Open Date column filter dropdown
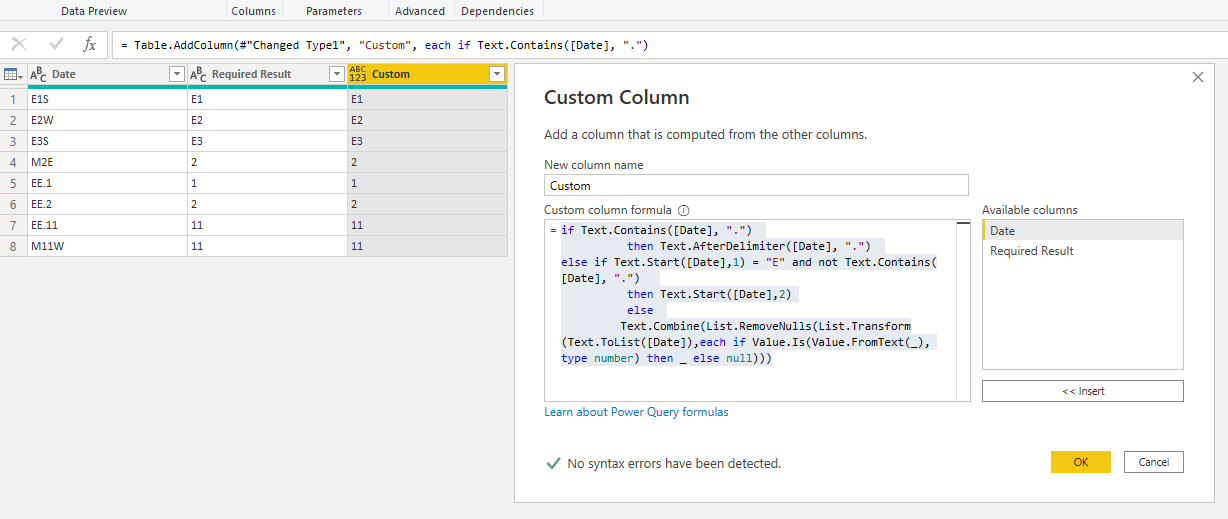Viewport: 1228px width, 519px height. (177, 75)
